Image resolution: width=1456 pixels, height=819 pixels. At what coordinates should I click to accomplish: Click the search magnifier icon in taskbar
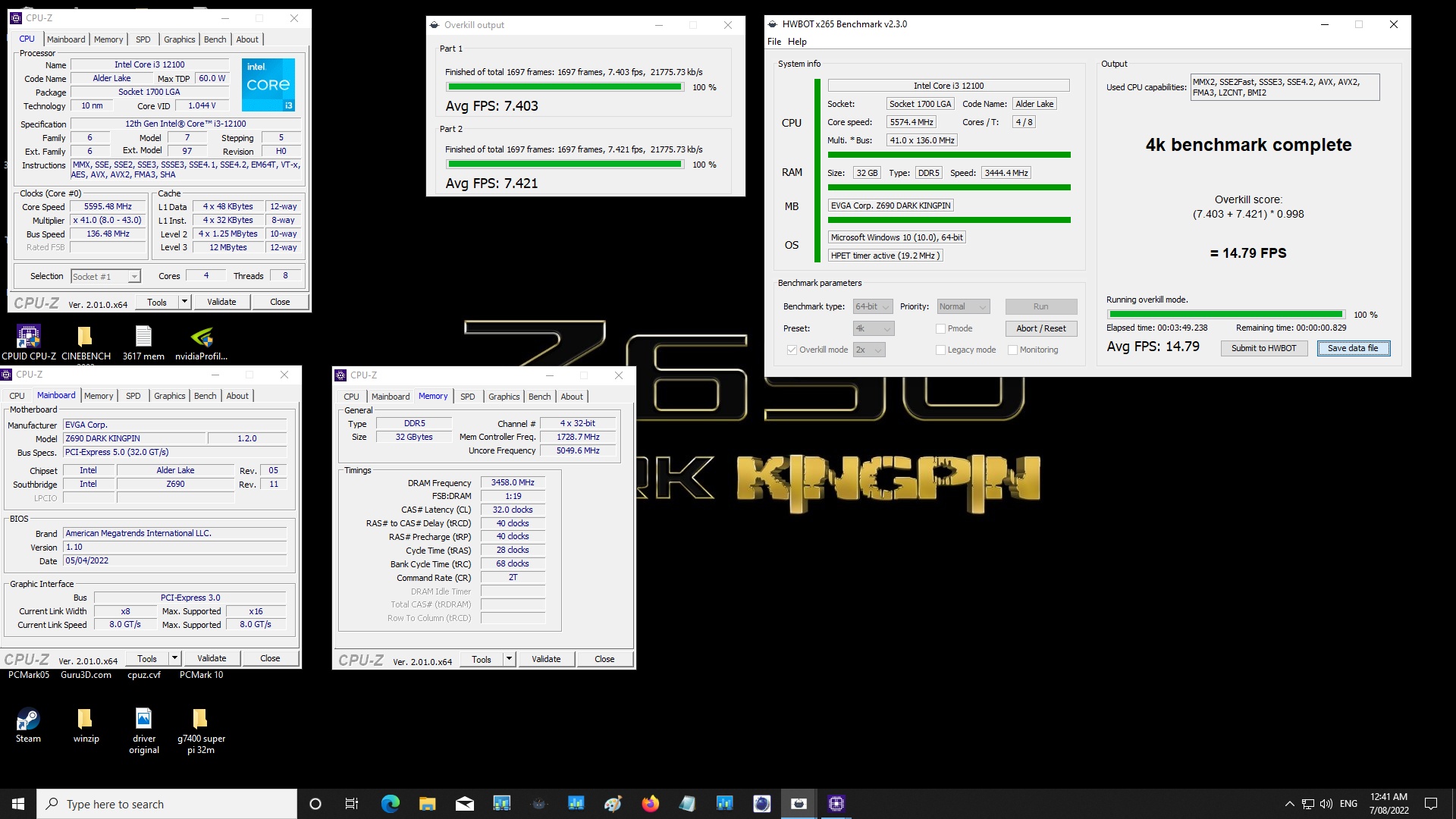[52, 804]
